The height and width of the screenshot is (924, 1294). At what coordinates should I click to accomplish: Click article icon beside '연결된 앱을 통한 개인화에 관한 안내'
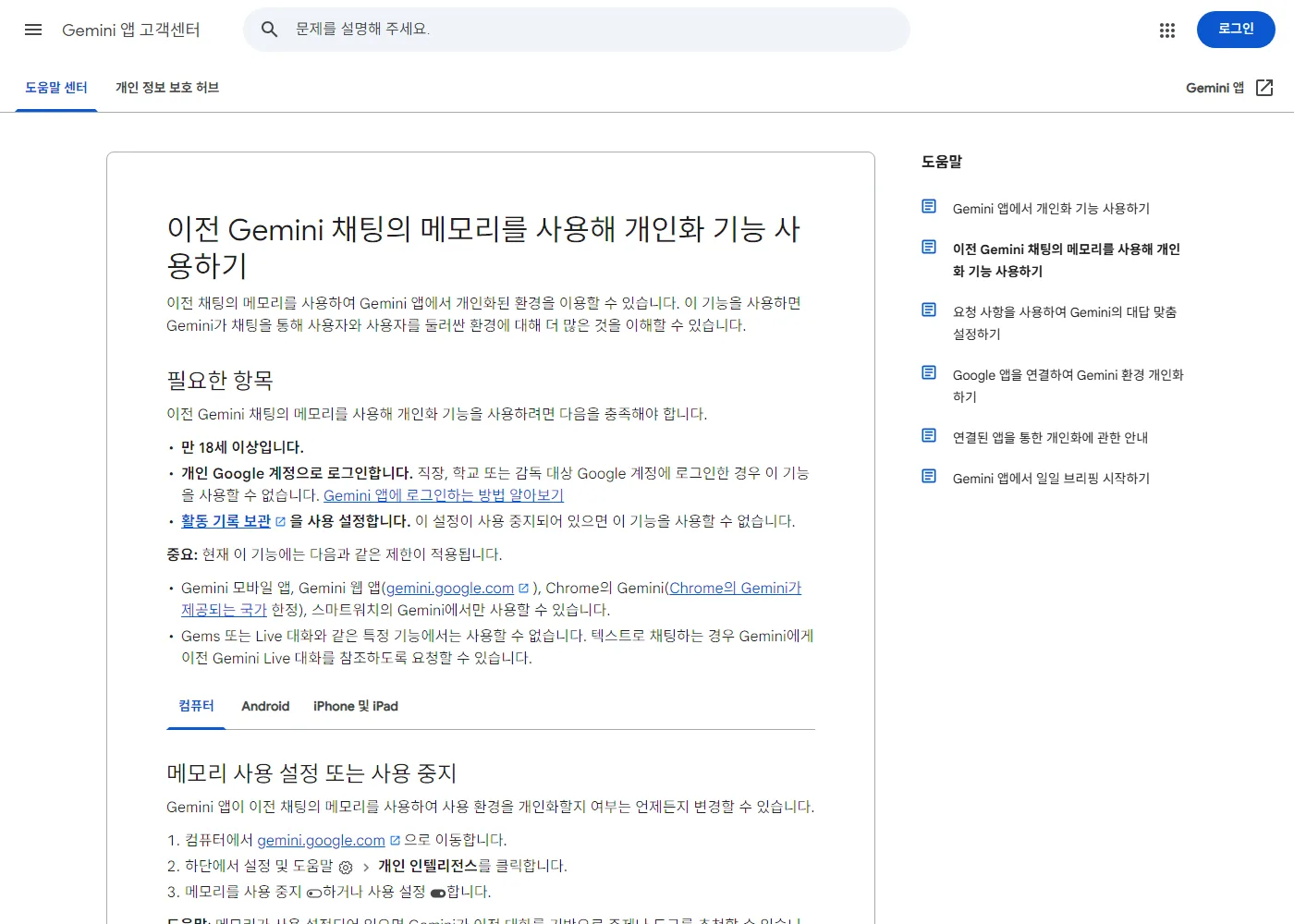pyautogui.click(x=929, y=435)
